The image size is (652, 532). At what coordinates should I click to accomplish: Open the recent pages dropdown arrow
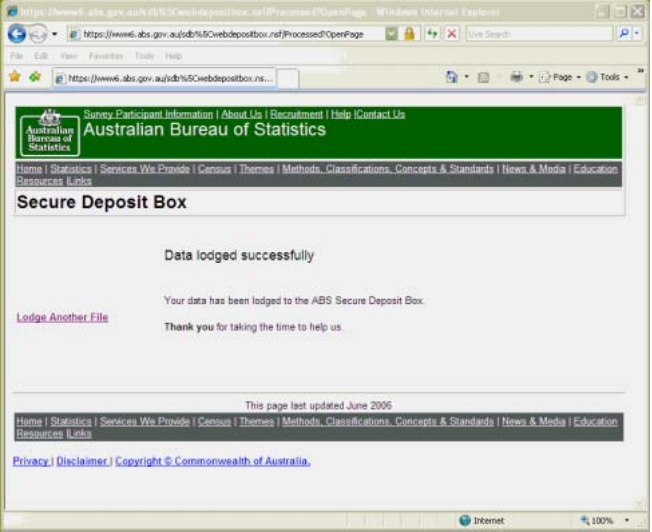54,34
